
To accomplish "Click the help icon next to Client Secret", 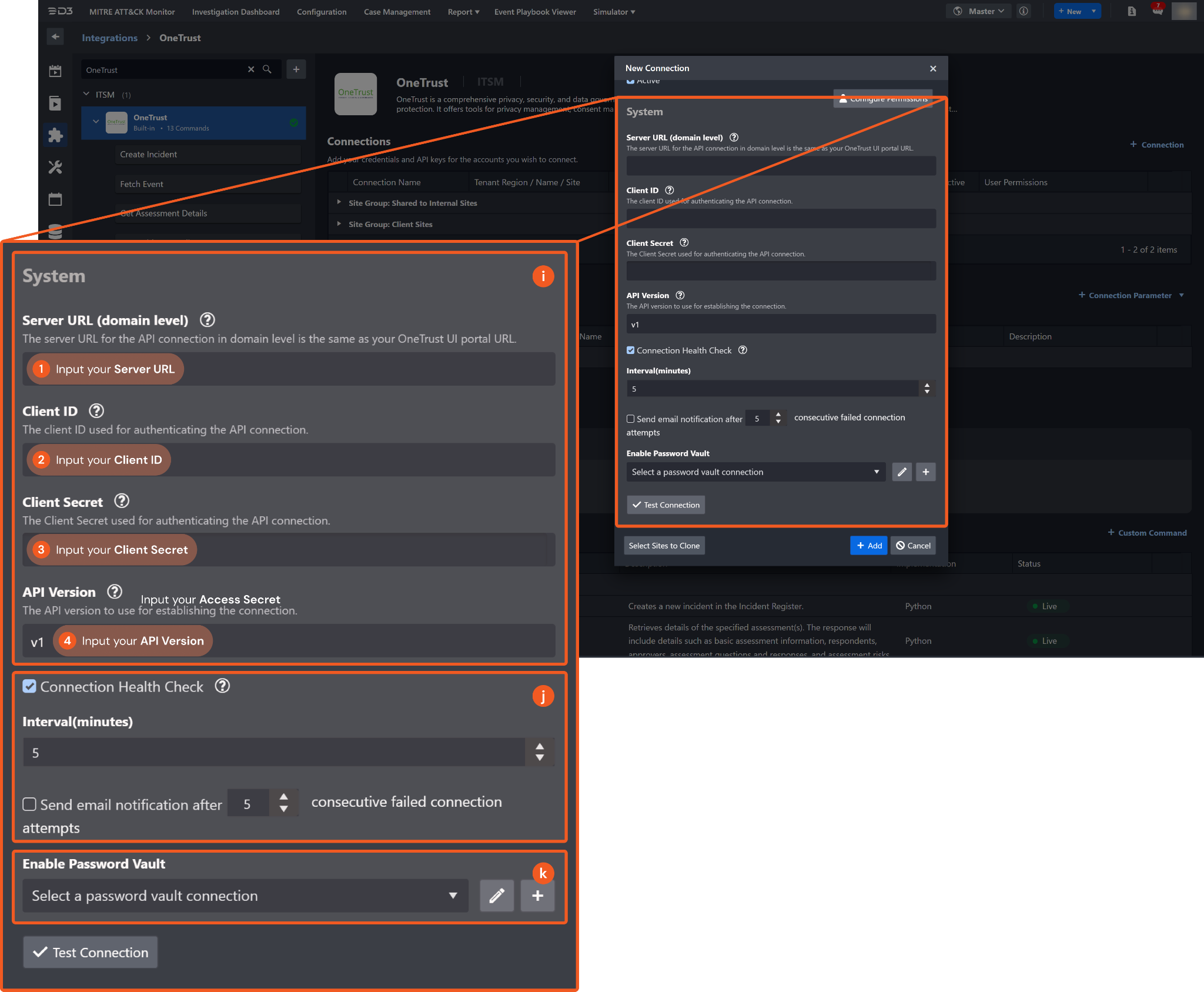I will tap(684, 243).
